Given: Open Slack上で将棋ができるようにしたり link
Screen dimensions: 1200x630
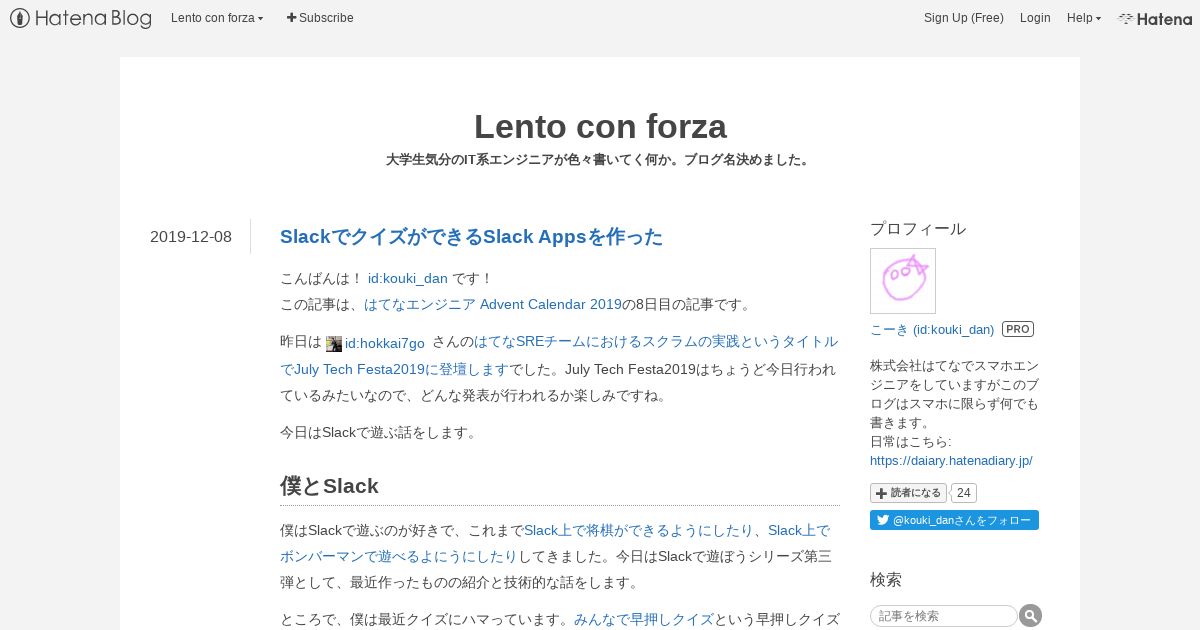Looking at the screenshot, I should click(x=639, y=530).
